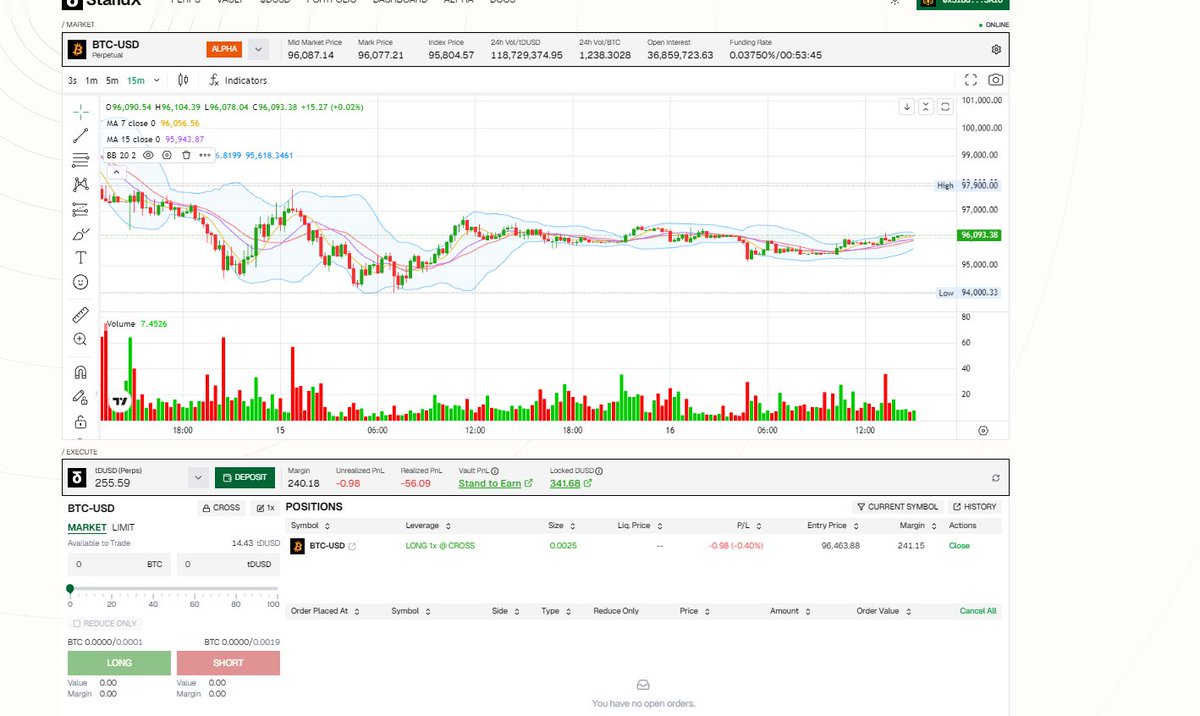
Task: Open BB indicator settings
Action: (x=167, y=155)
